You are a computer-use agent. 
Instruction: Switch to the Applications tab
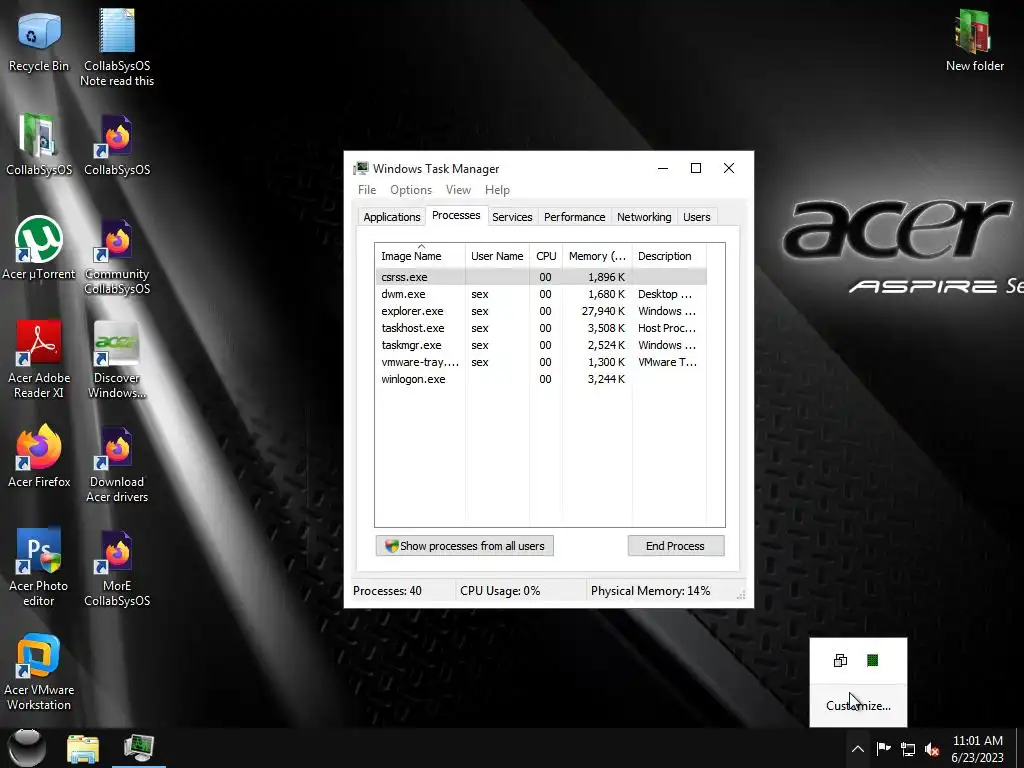pyautogui.click(x=392, y=217)
